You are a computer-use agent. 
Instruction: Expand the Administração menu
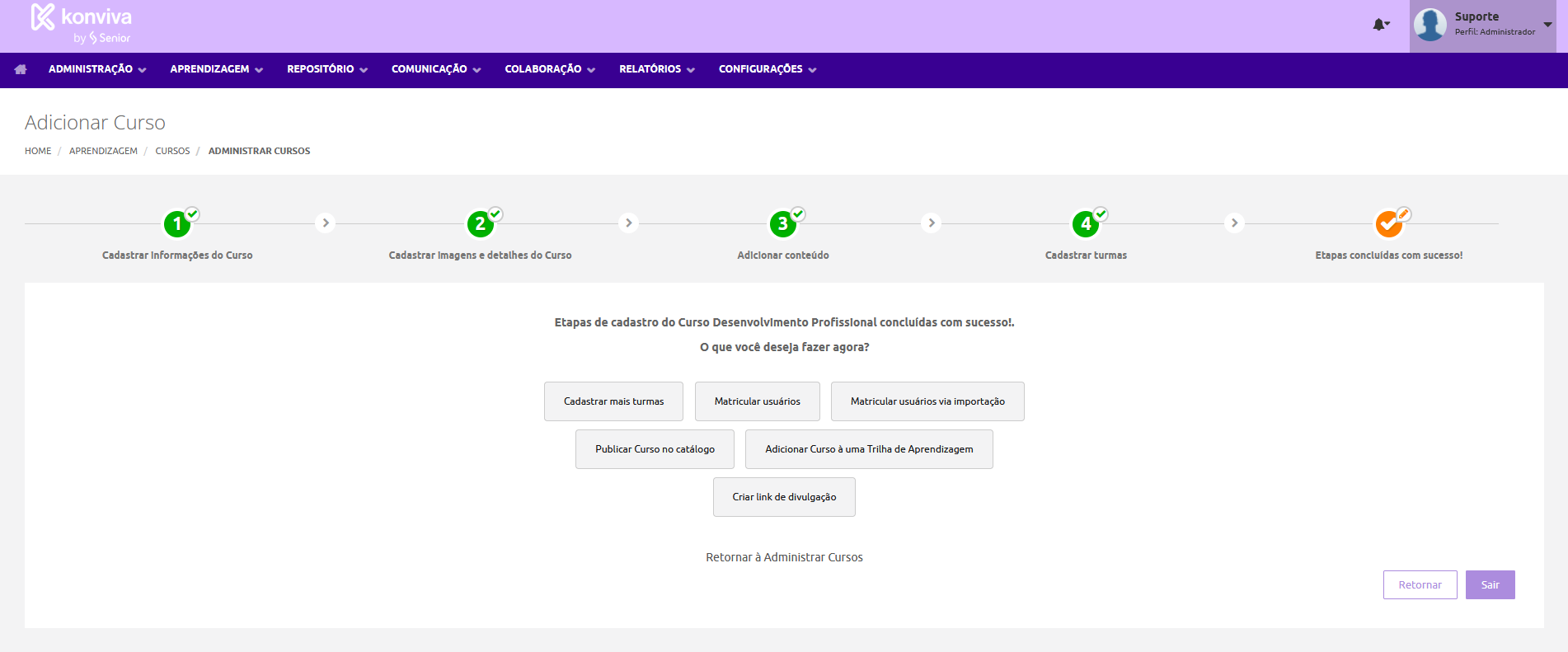tap(96, 69)
